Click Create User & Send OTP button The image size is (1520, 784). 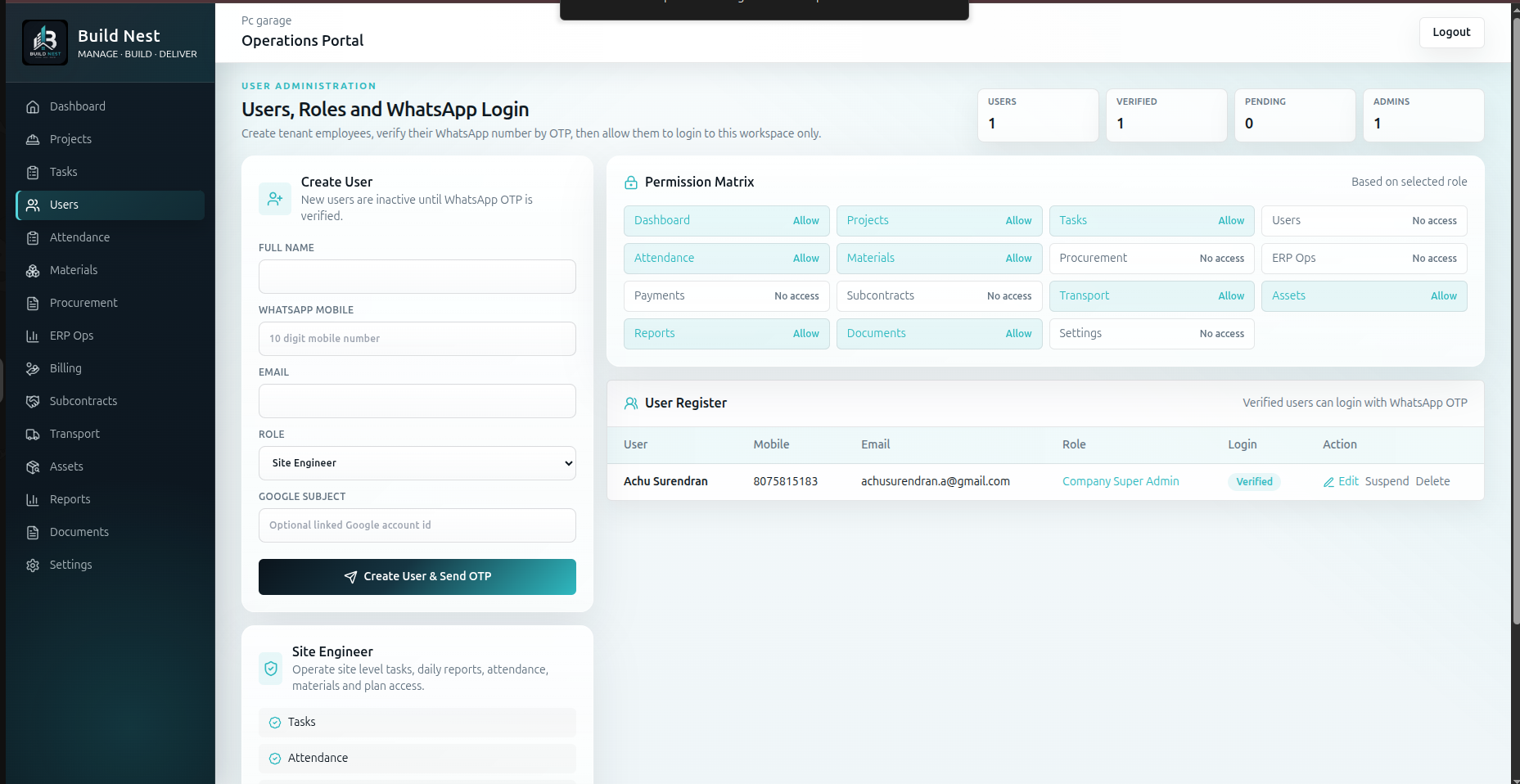(417, 577)
